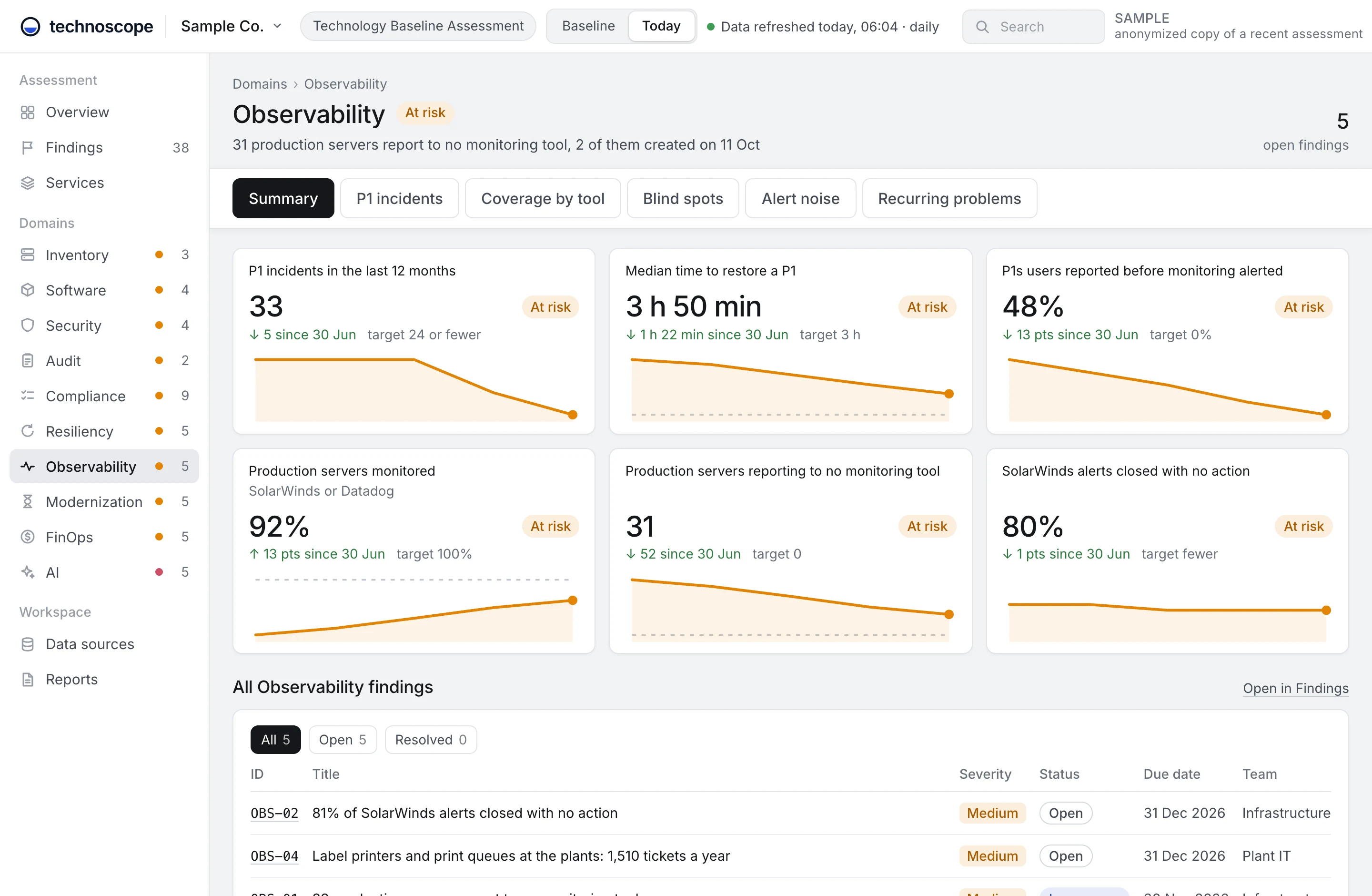Click the Observability pulse icon
The image size is (1372, 896).
point(27,467)
